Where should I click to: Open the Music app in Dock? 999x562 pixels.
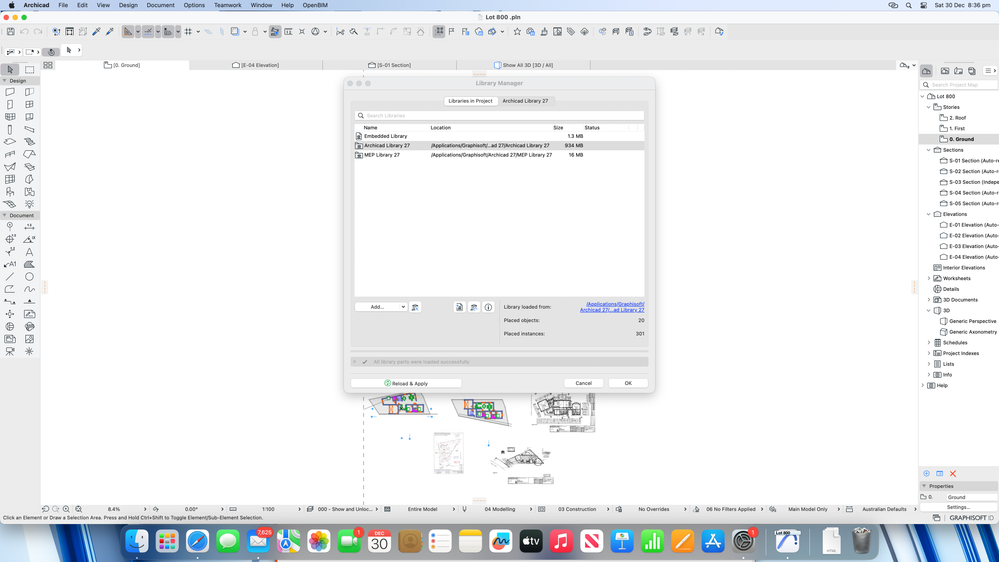click(x=561, y=542)
